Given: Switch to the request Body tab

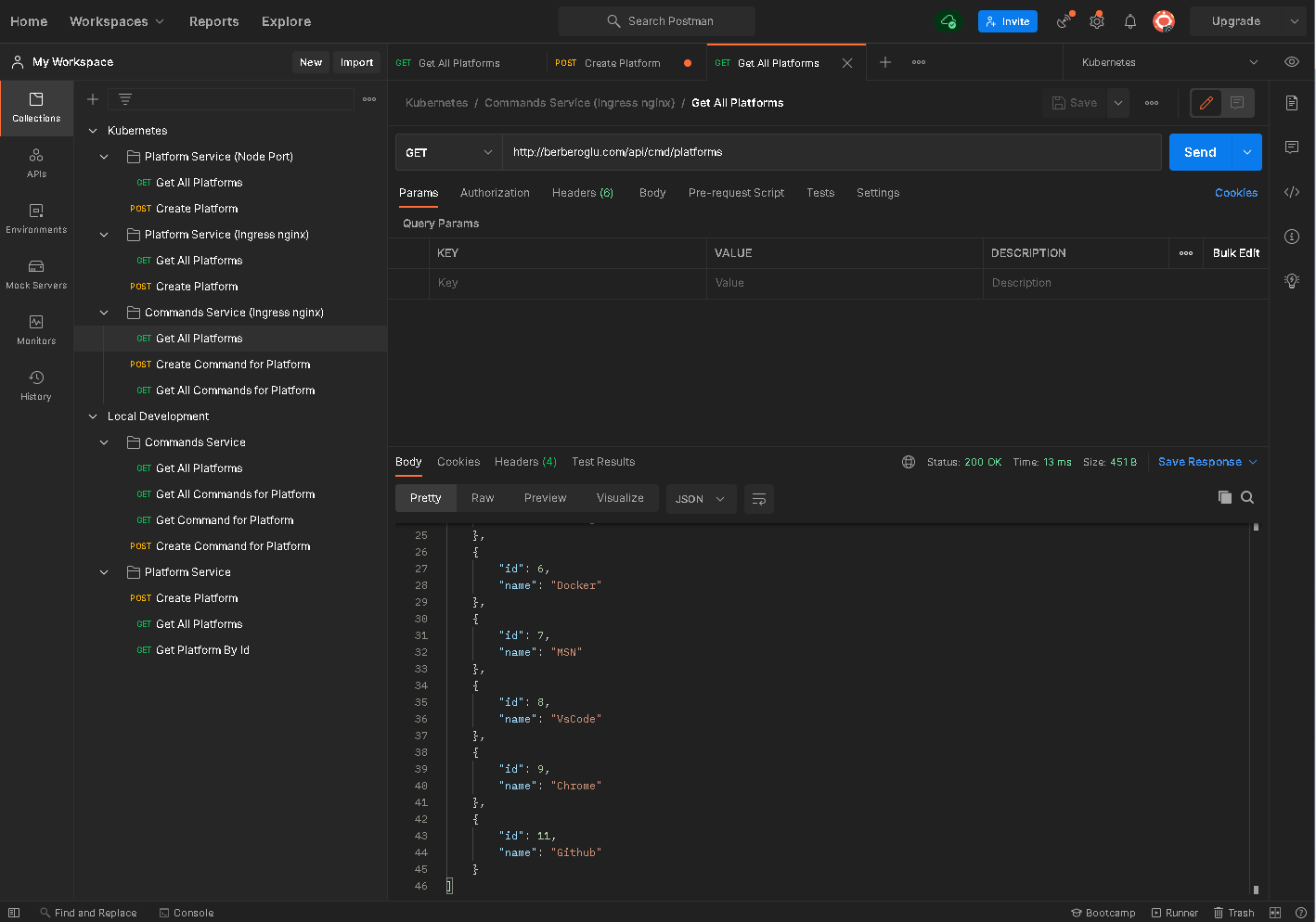Looking at the screenshot, I should click(652, 193).
